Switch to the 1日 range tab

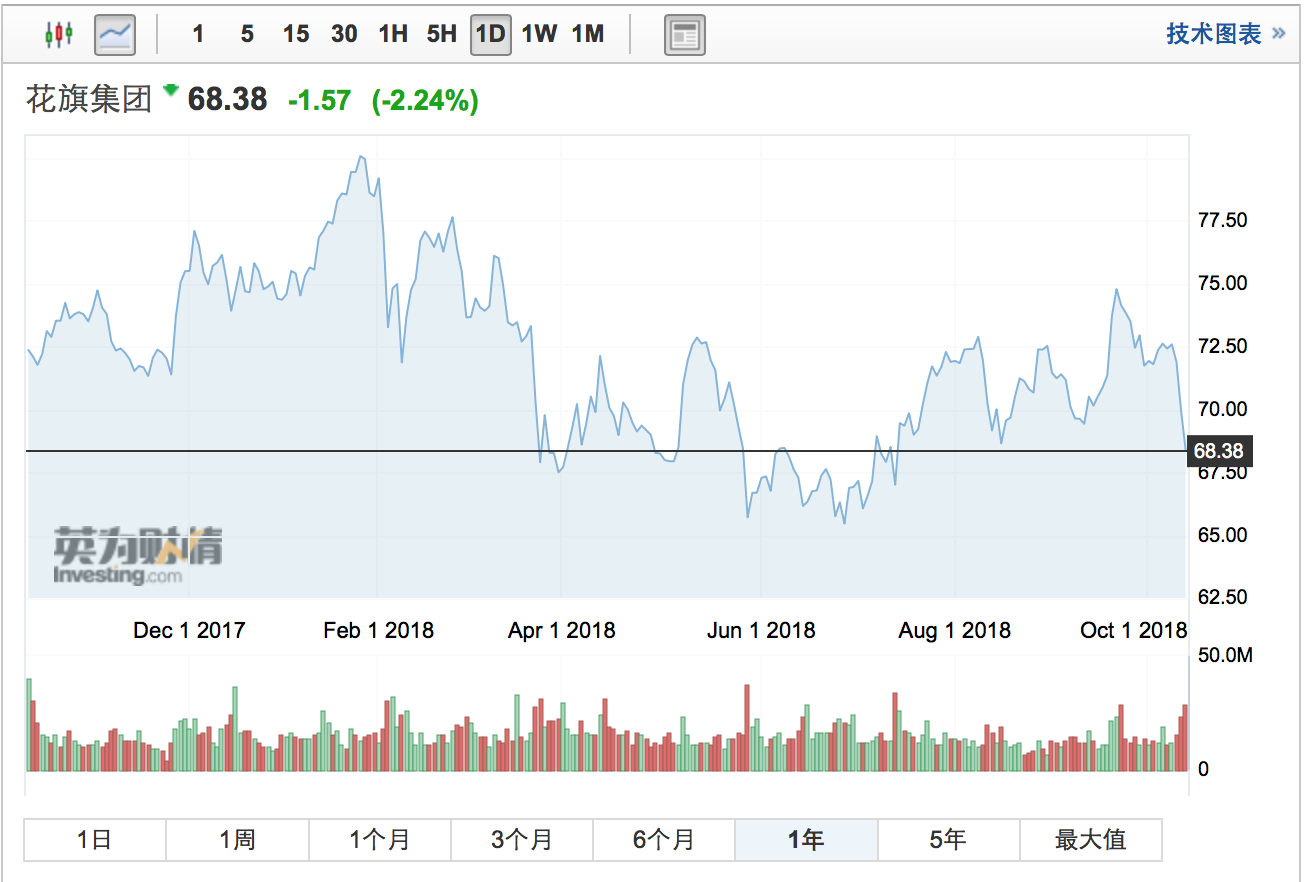pyautogui.click(x=95, y=840)
